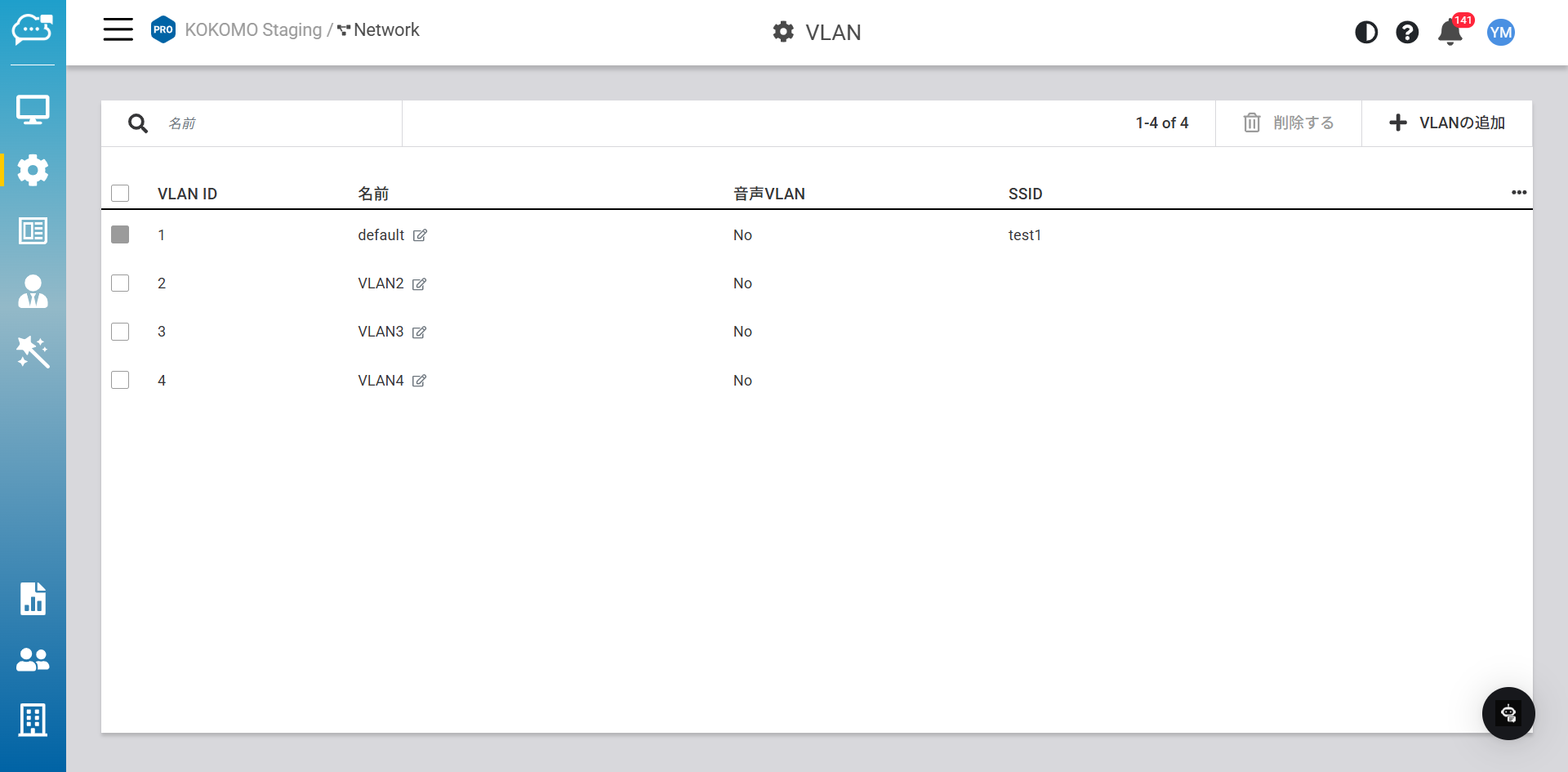The width and height of the screenshot is (1568, 772).
Task: Click the 削除する delete button
Action: click(x=1289, y=123)
